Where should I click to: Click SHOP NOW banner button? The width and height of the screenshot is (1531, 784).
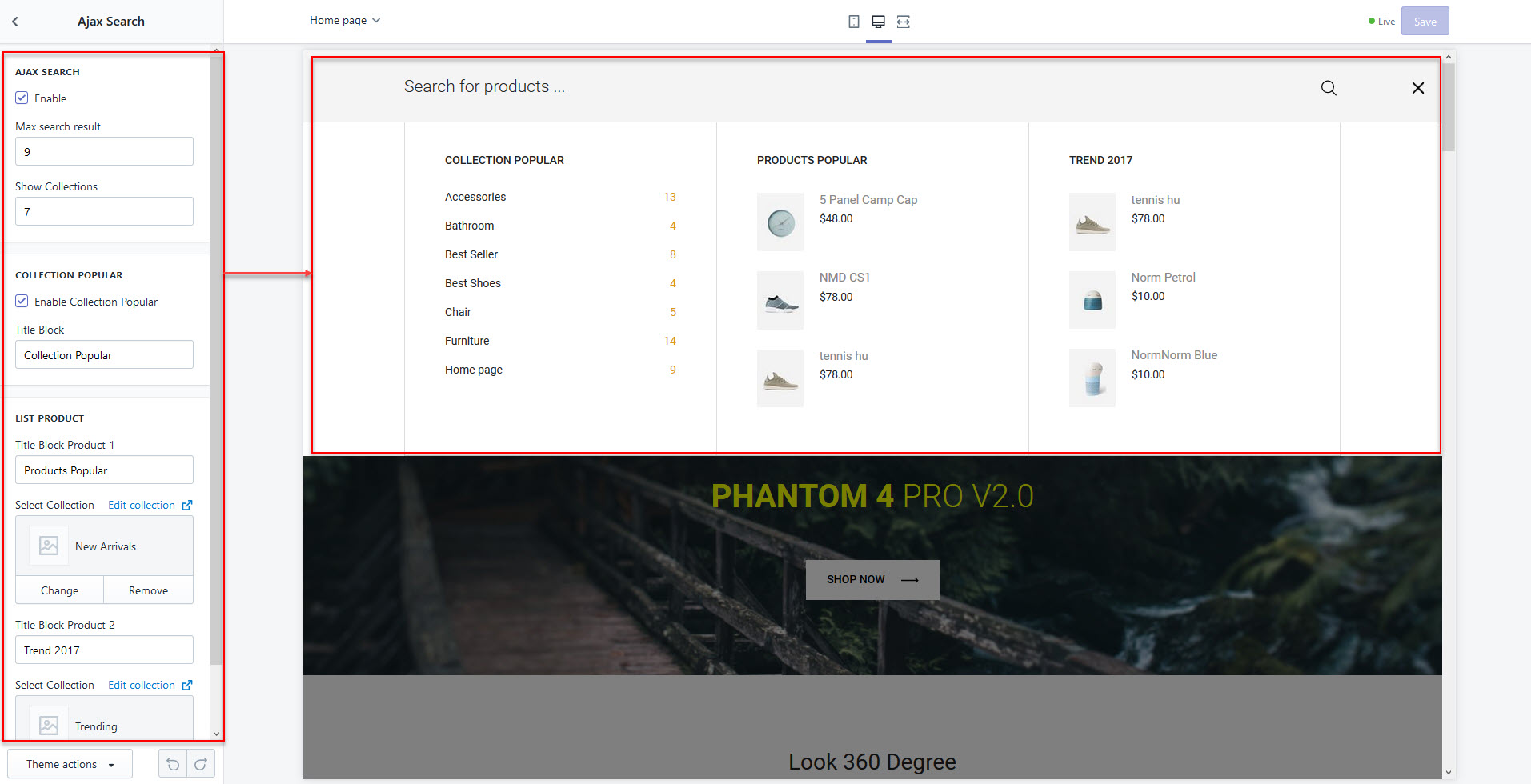(x=872, y=579)
